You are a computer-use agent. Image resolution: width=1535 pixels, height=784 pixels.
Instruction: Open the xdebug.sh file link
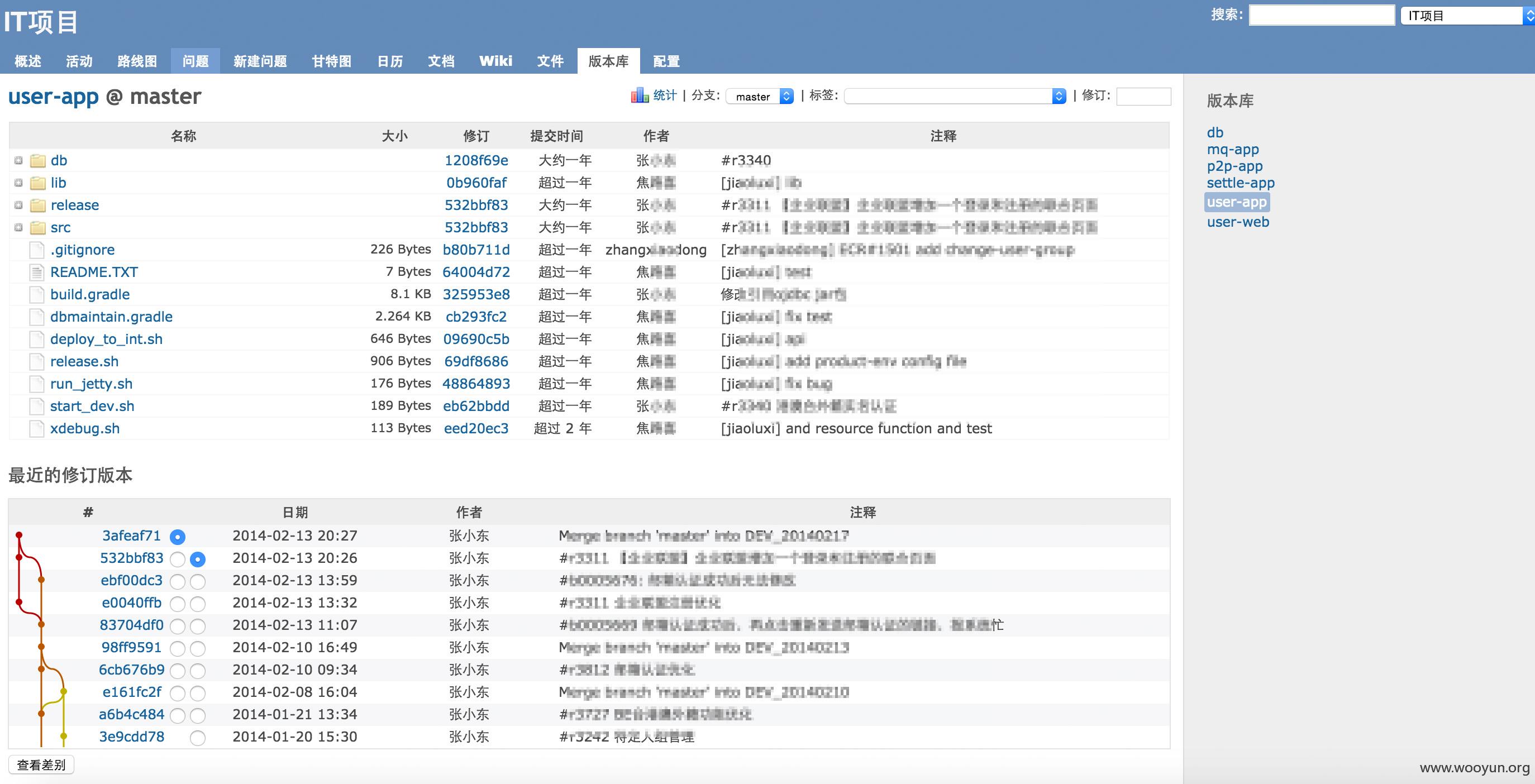pyautogui.click(x=84, y=428)
